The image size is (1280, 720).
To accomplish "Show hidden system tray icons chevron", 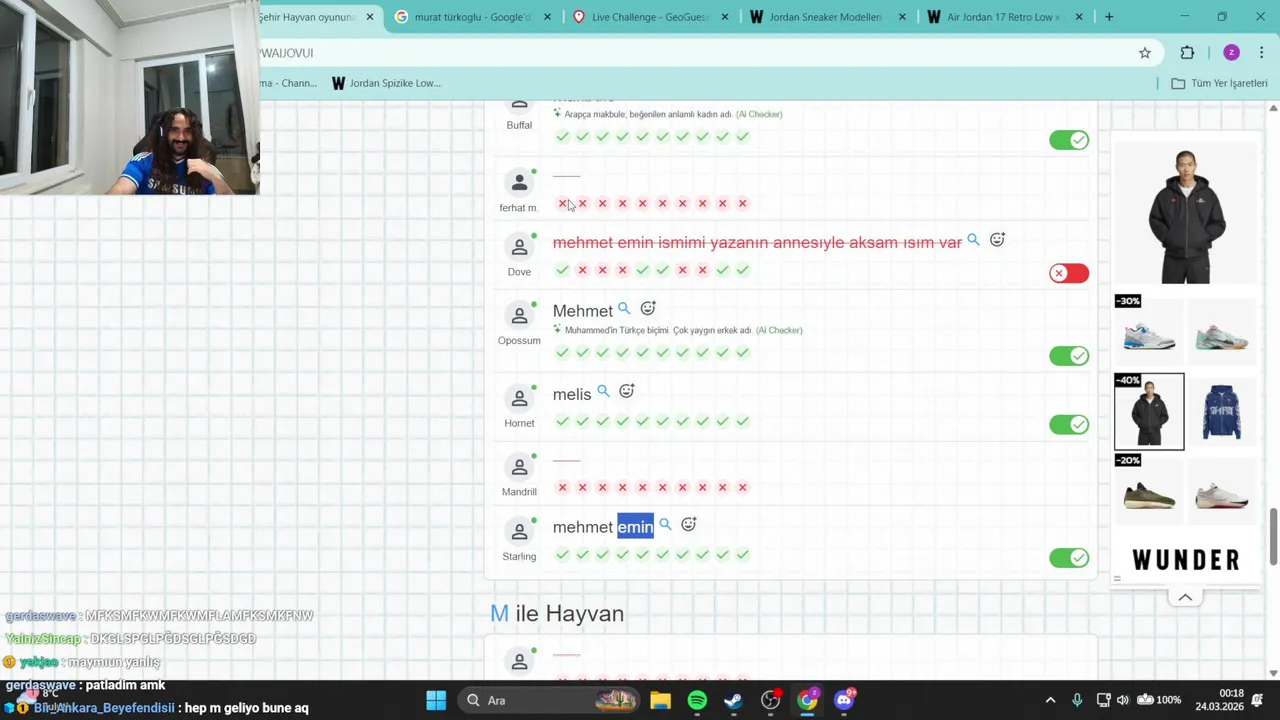I will click(x=1050, y=700).
